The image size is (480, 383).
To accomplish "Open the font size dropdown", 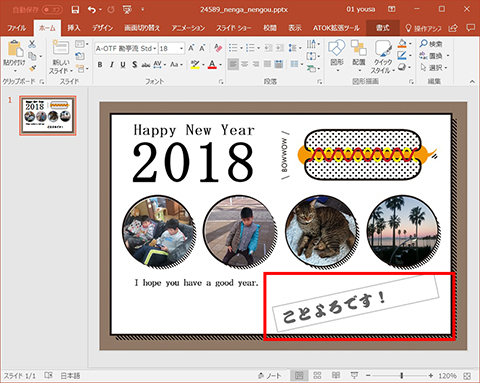I will (x=171, y=49).
